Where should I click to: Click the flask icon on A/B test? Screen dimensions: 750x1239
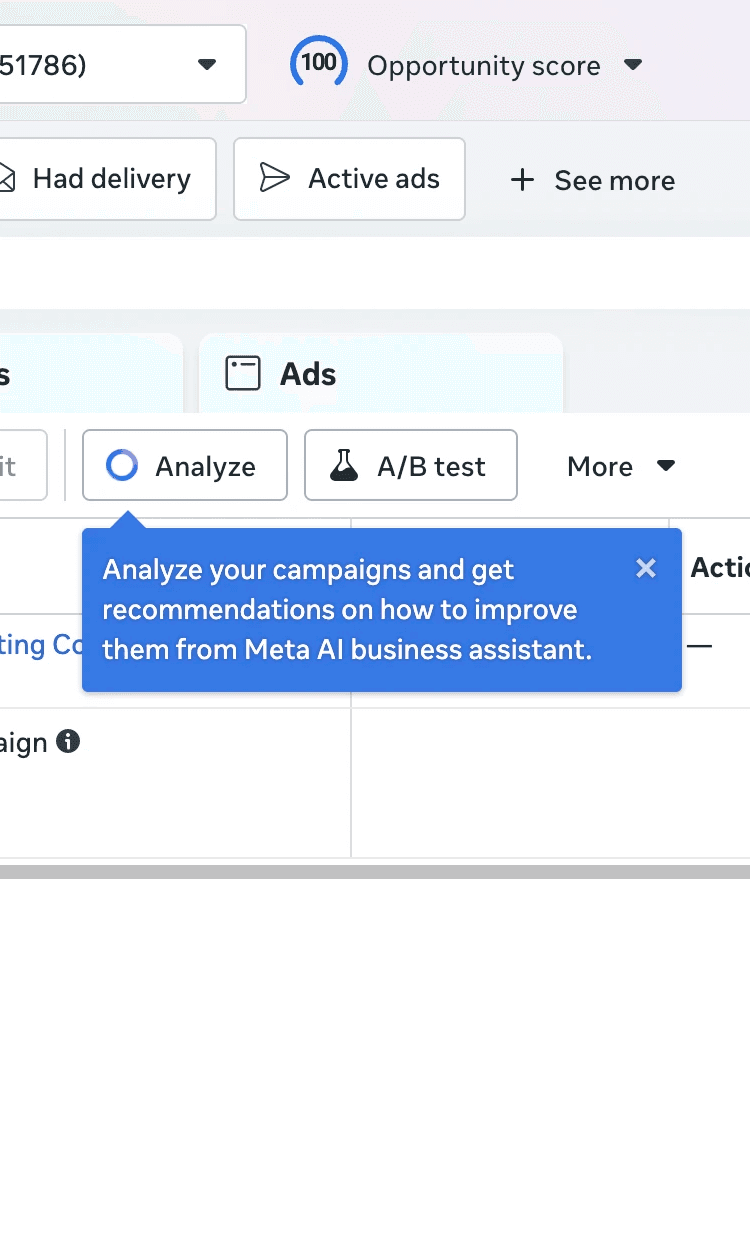(344, 466)
